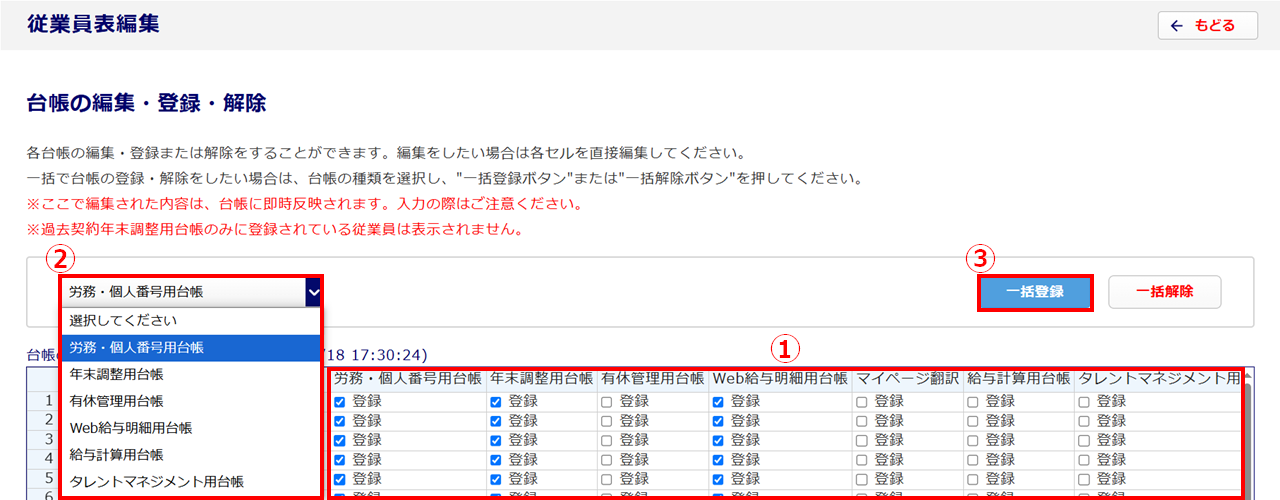Open the 台帳 type dropdown arrow
Image resolution: width=1280 pixels, height=500 pixels.
pyautogui.click(x=313, y=291)
